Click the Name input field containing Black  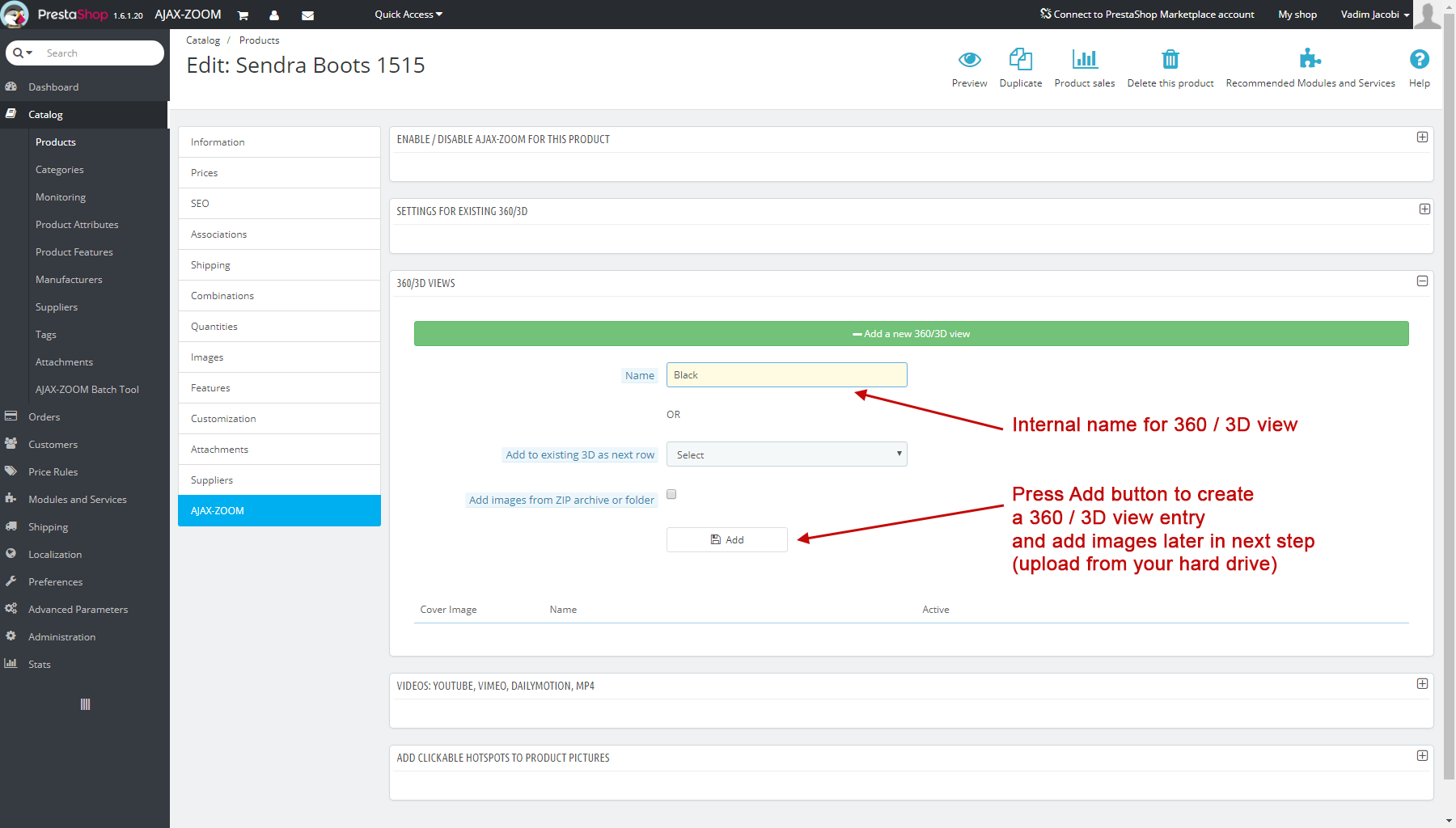[x=787, y=375]
